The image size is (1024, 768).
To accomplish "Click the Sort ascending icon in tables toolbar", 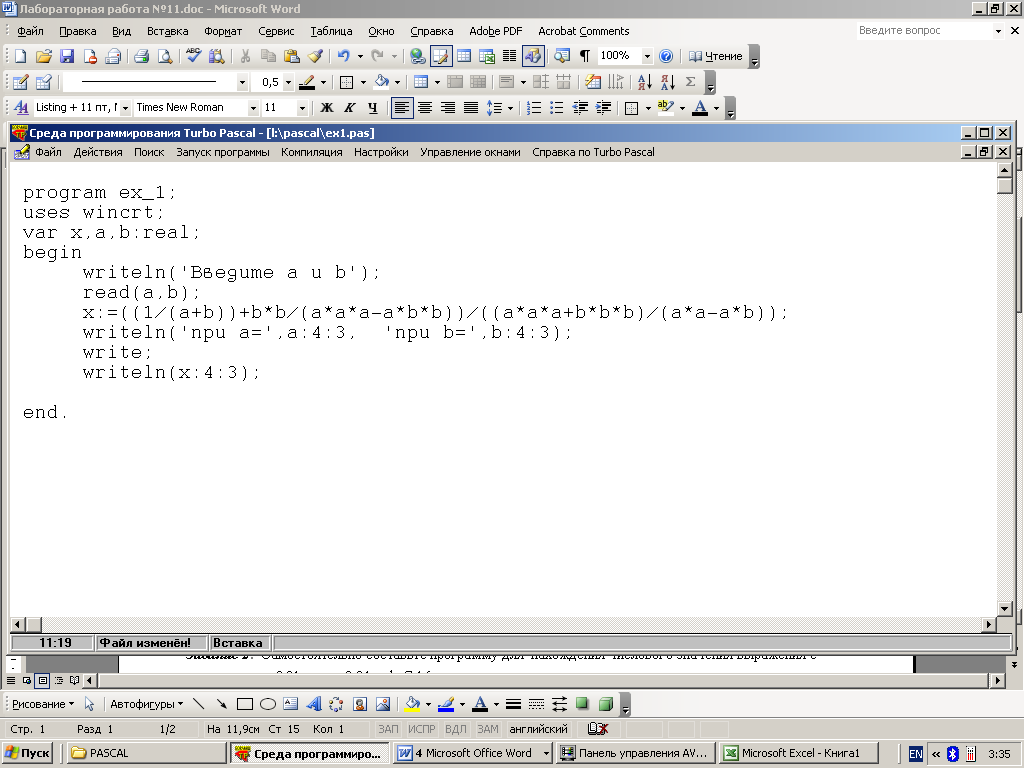I will [x=645, y=82].
